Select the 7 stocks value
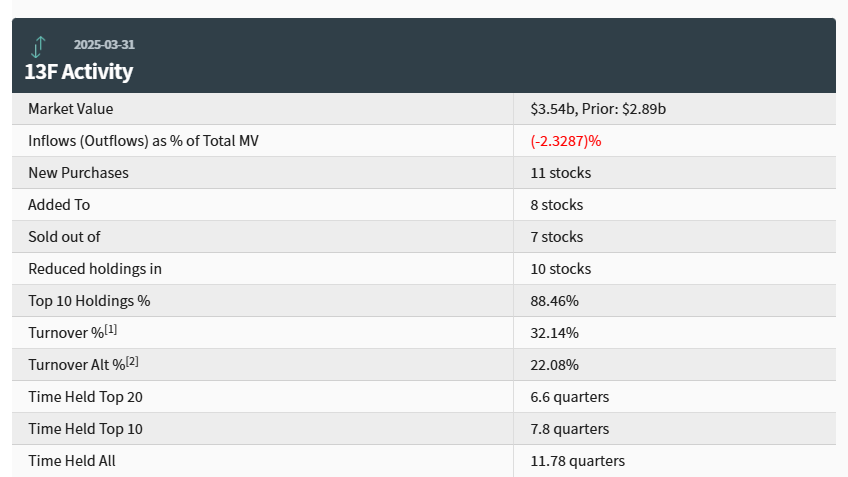The image size is (848, 477). tap(556, 237)
